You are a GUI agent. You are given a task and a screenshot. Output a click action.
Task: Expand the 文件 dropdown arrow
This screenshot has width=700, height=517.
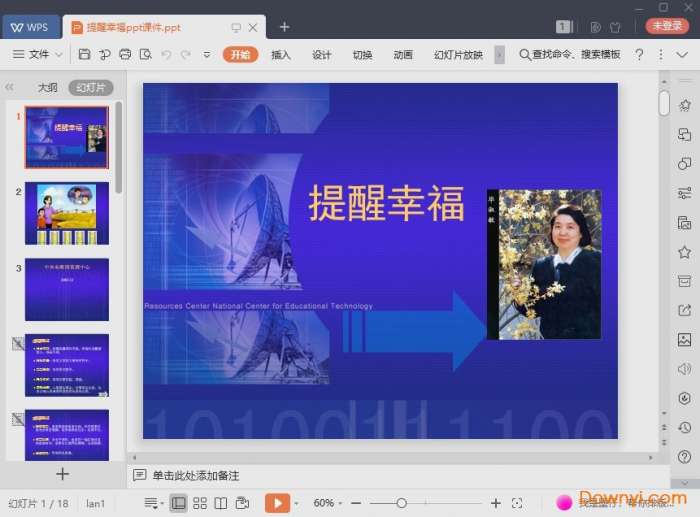pos(58,55)
